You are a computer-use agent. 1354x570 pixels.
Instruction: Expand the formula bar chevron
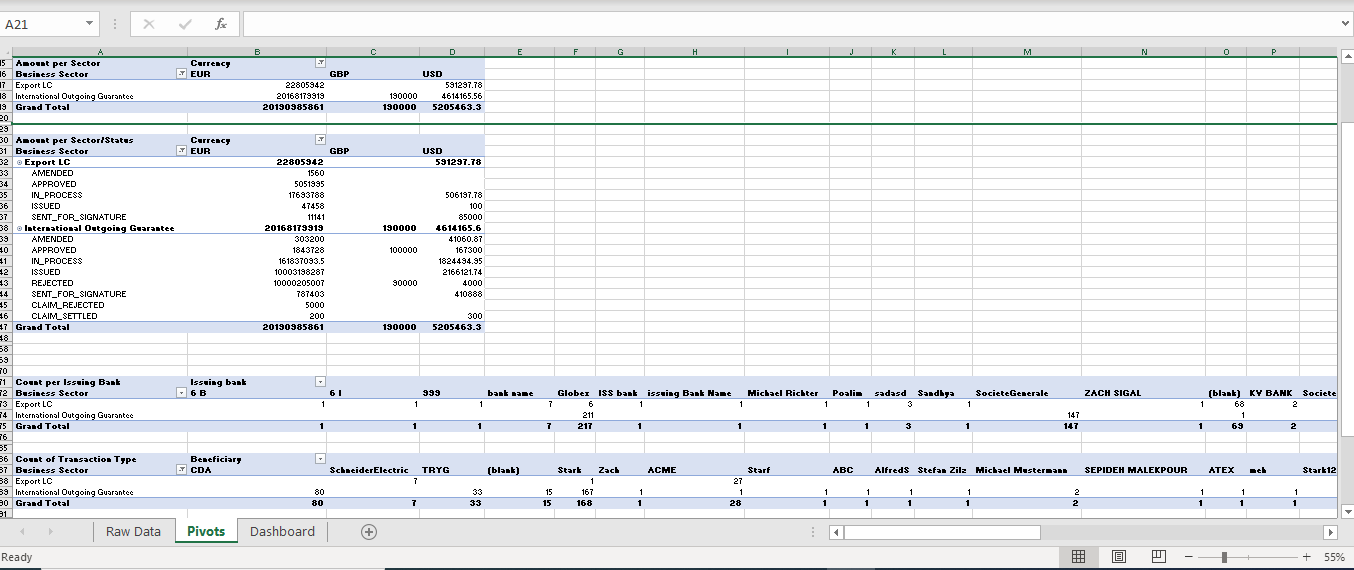click(1344, 23)
